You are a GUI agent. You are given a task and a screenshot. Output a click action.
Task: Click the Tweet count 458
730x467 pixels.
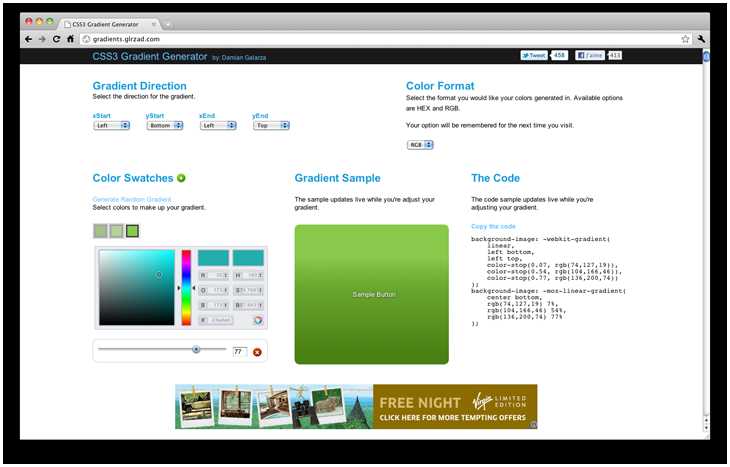[559, 55]
